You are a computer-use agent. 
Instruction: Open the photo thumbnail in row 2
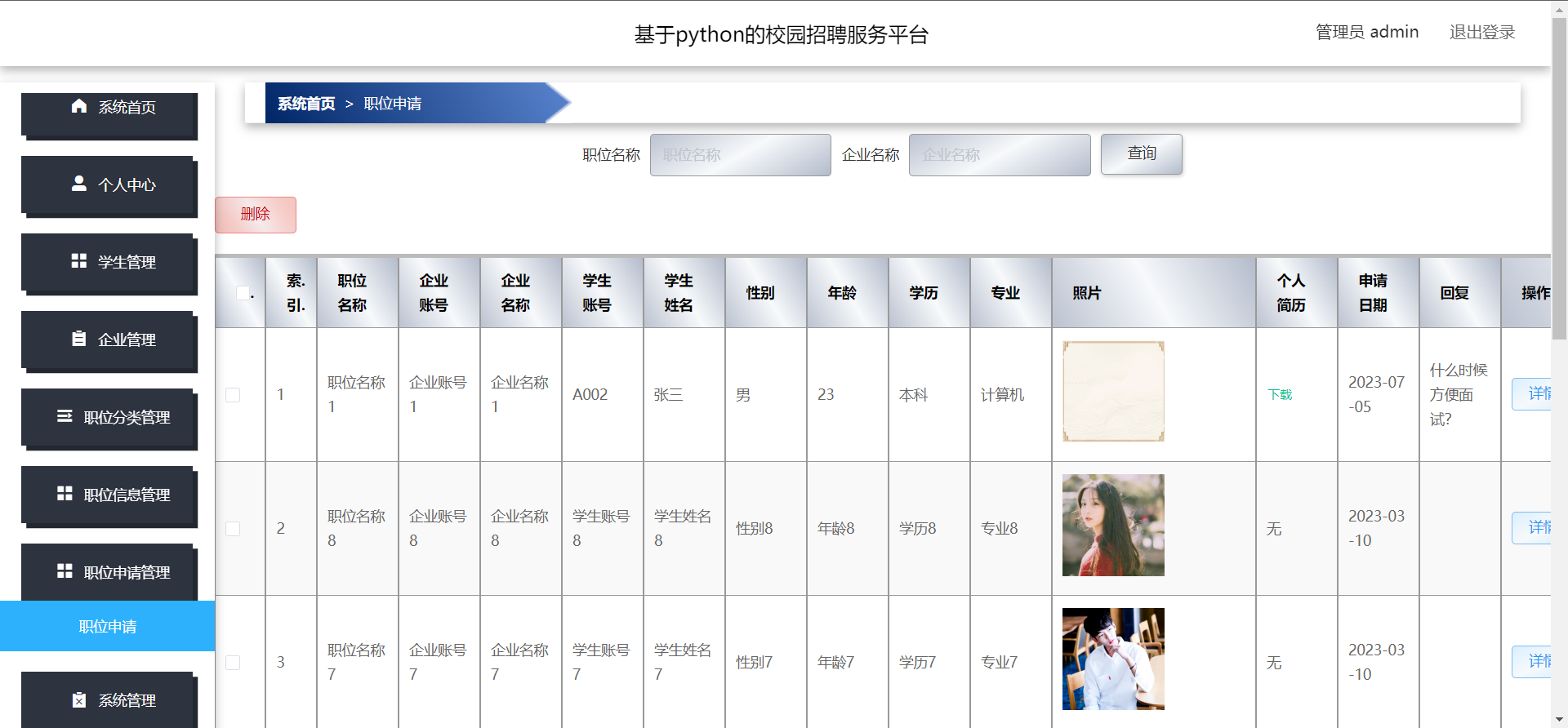coord(1113,526)
